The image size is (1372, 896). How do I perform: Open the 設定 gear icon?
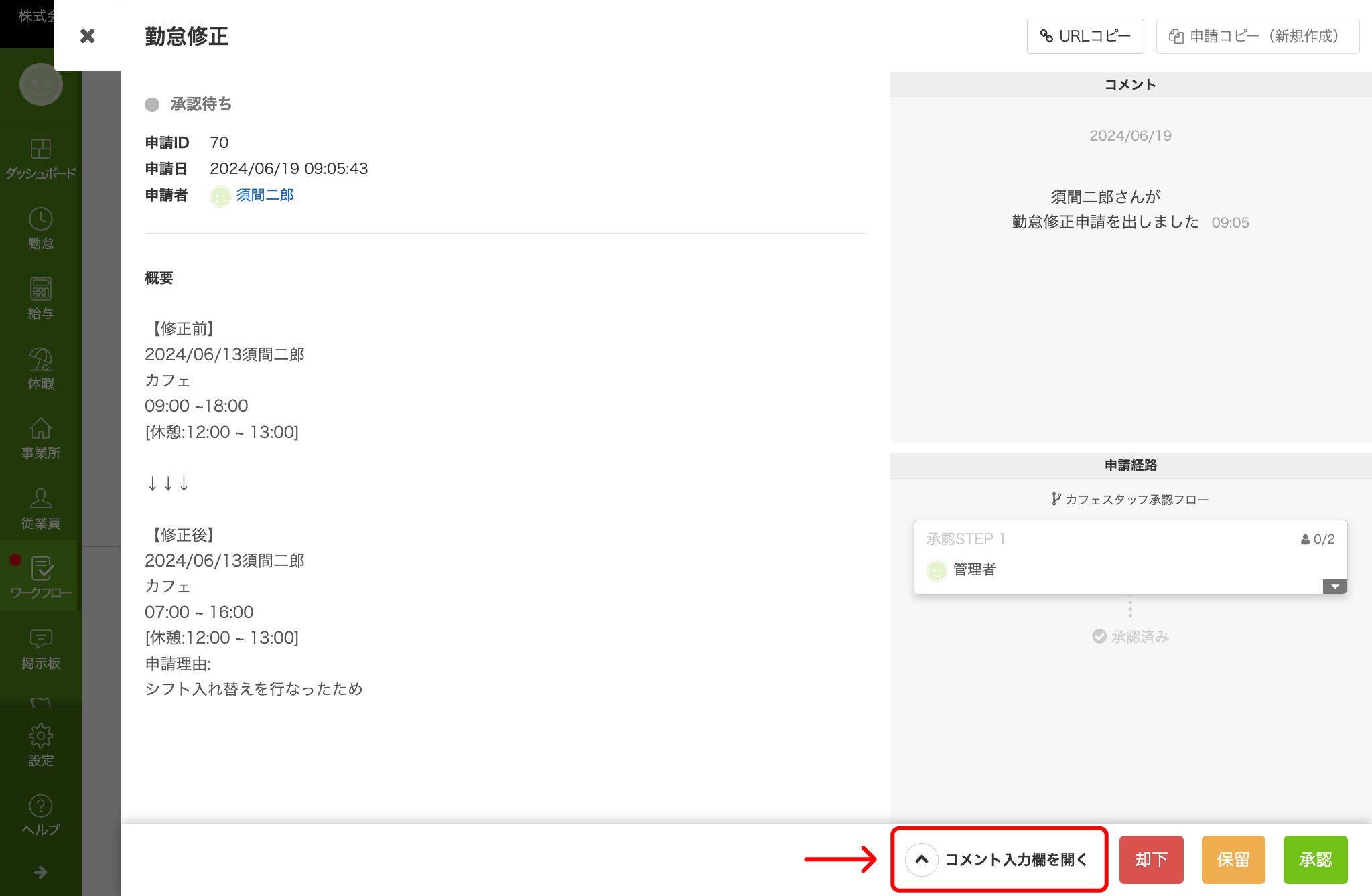[41, 736]
